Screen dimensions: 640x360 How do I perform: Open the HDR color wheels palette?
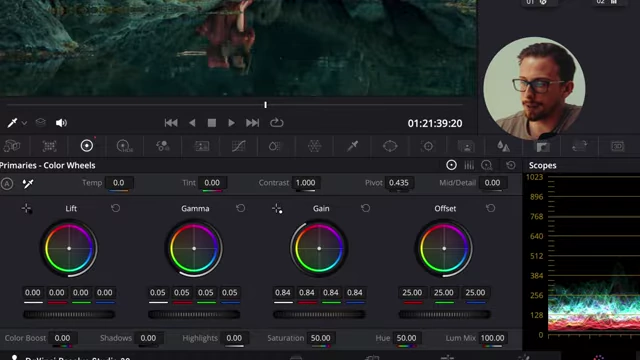[124, 146]
